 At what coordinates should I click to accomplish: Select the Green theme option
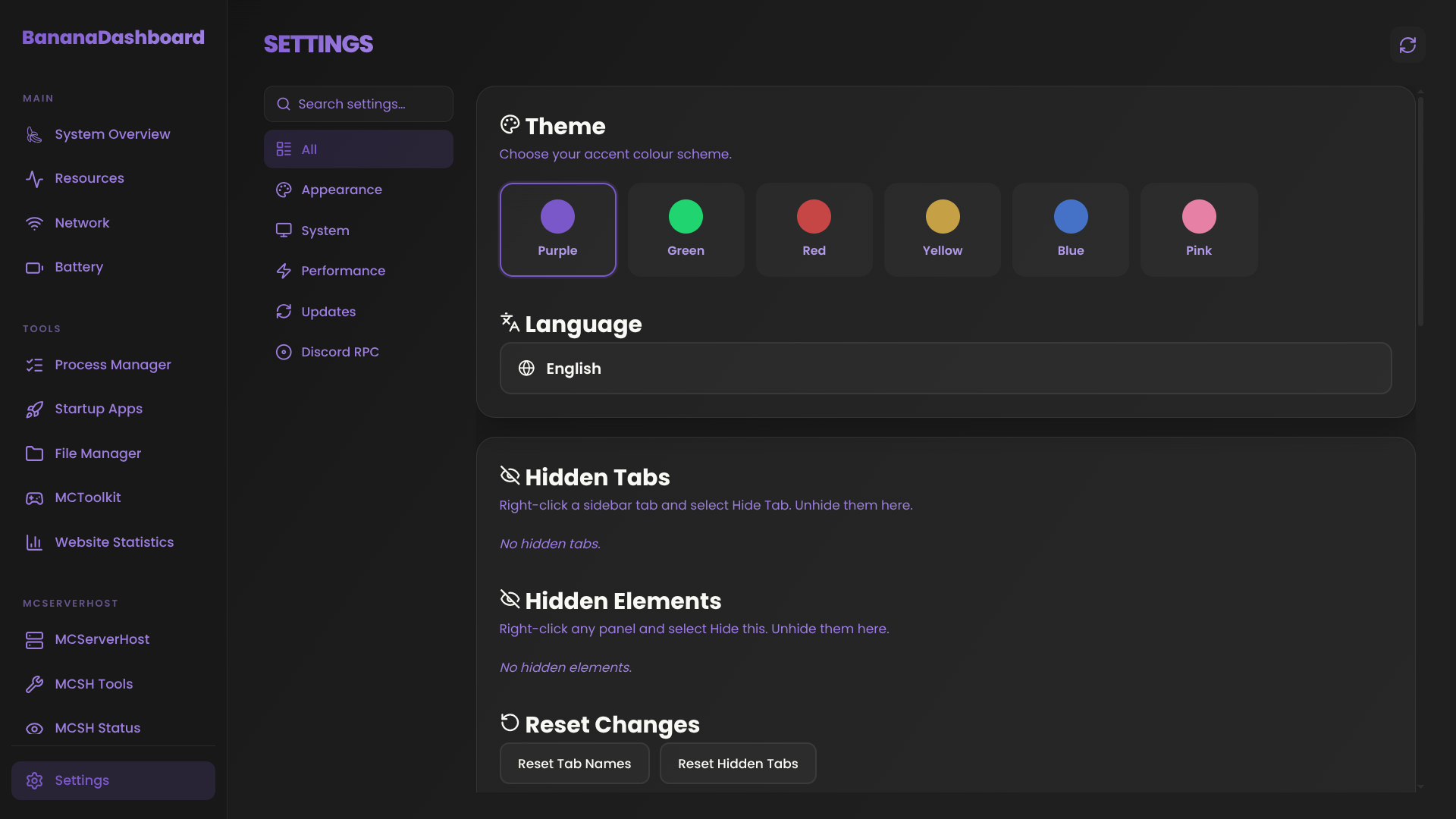pos(686,230)
